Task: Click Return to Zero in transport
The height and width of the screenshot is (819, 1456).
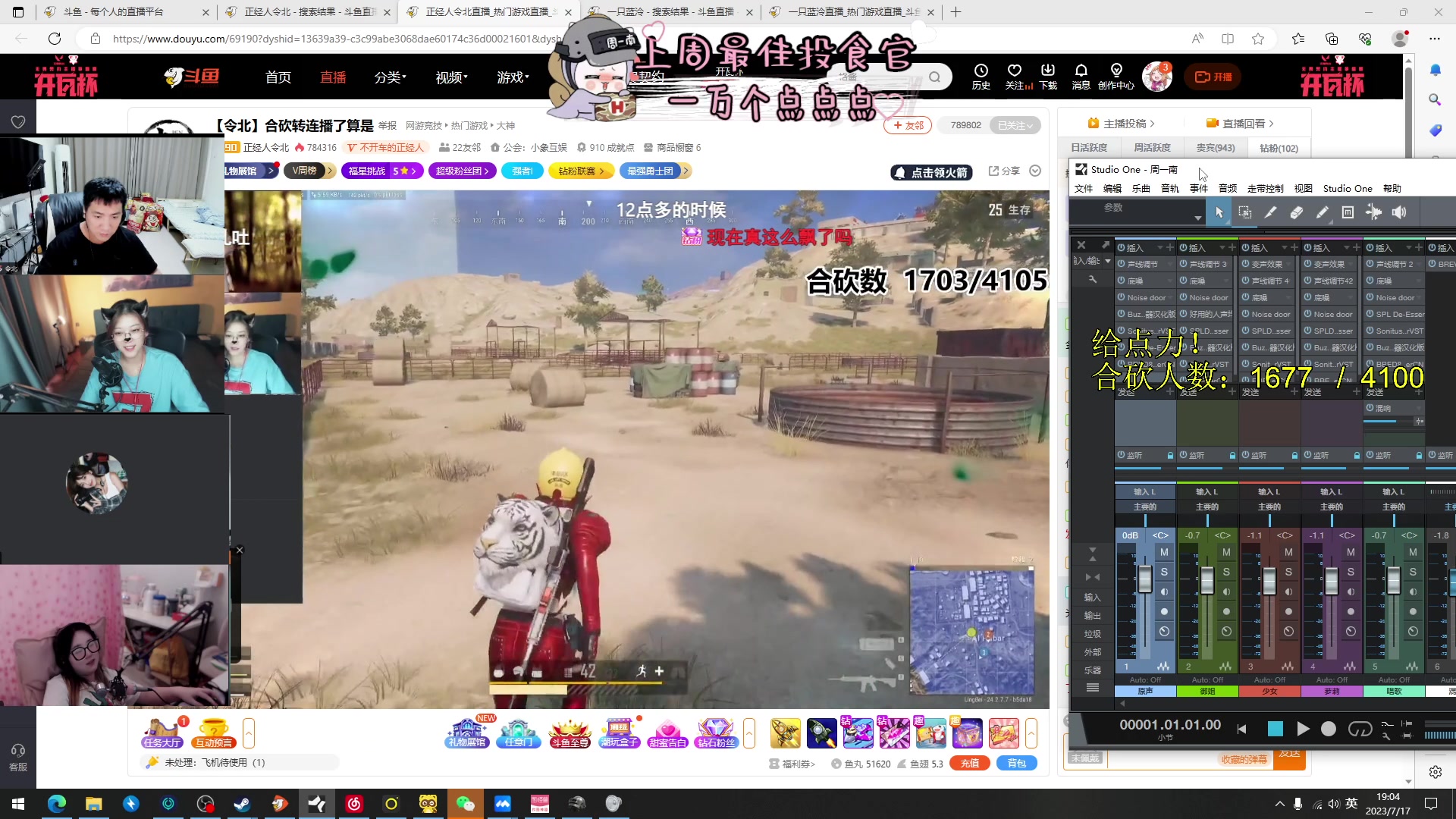Action: pos(1242,729)
